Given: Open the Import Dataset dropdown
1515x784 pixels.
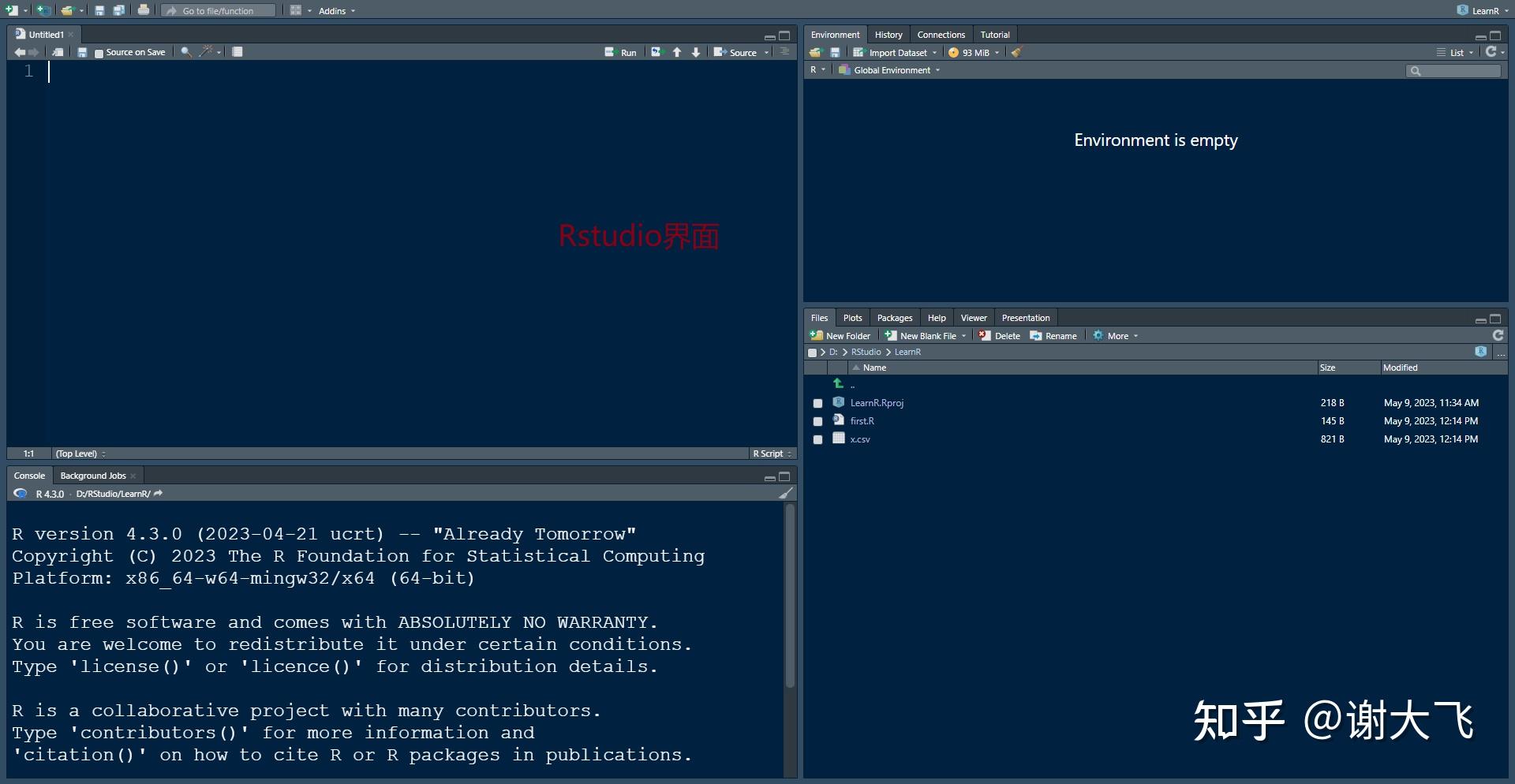Looking at the screenshot, I should 895,52.
